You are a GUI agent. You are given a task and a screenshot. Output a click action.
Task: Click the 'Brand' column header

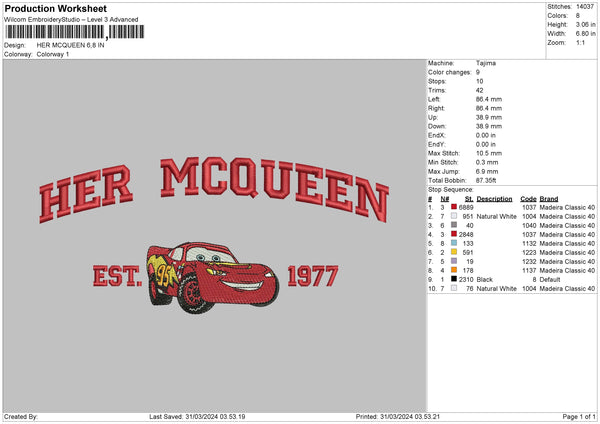(549, 199)
